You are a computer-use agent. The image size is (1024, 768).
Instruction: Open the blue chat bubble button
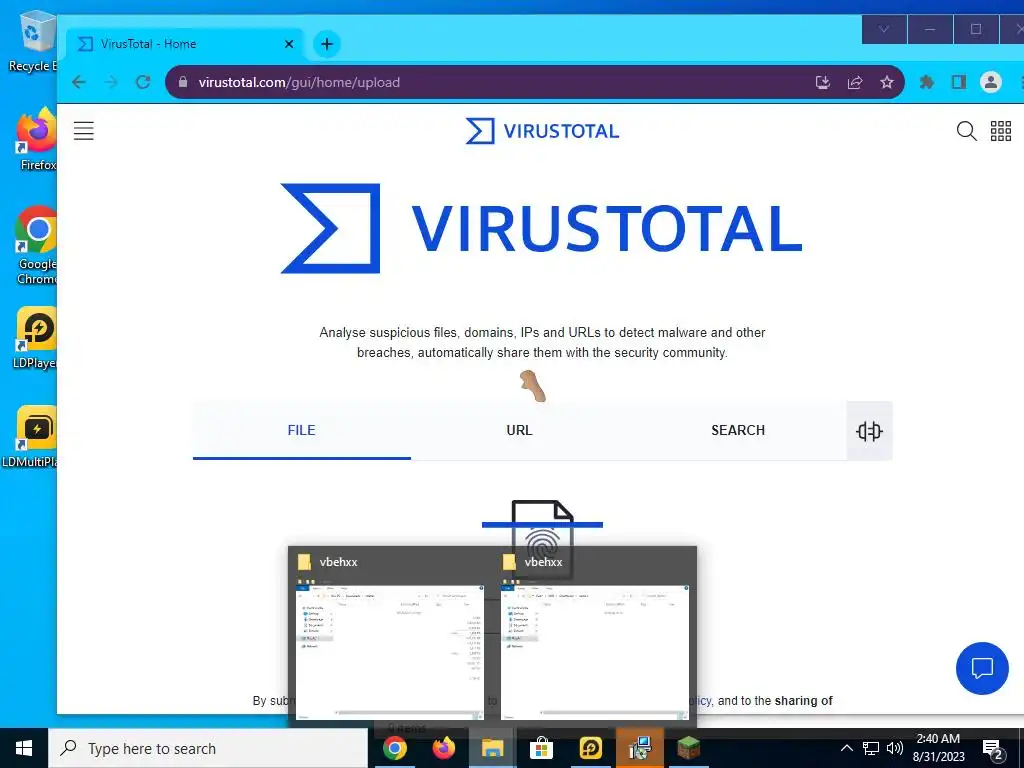[x=982, y=668]
